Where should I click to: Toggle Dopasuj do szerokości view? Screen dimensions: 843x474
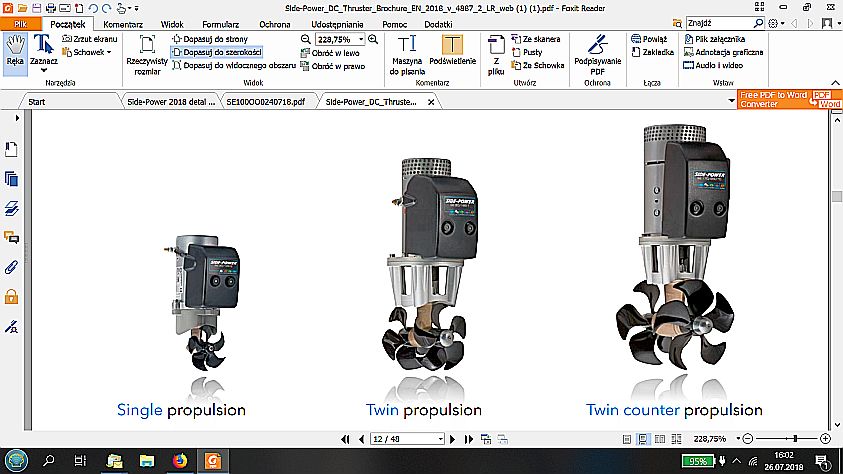click(x=217, y=52)
